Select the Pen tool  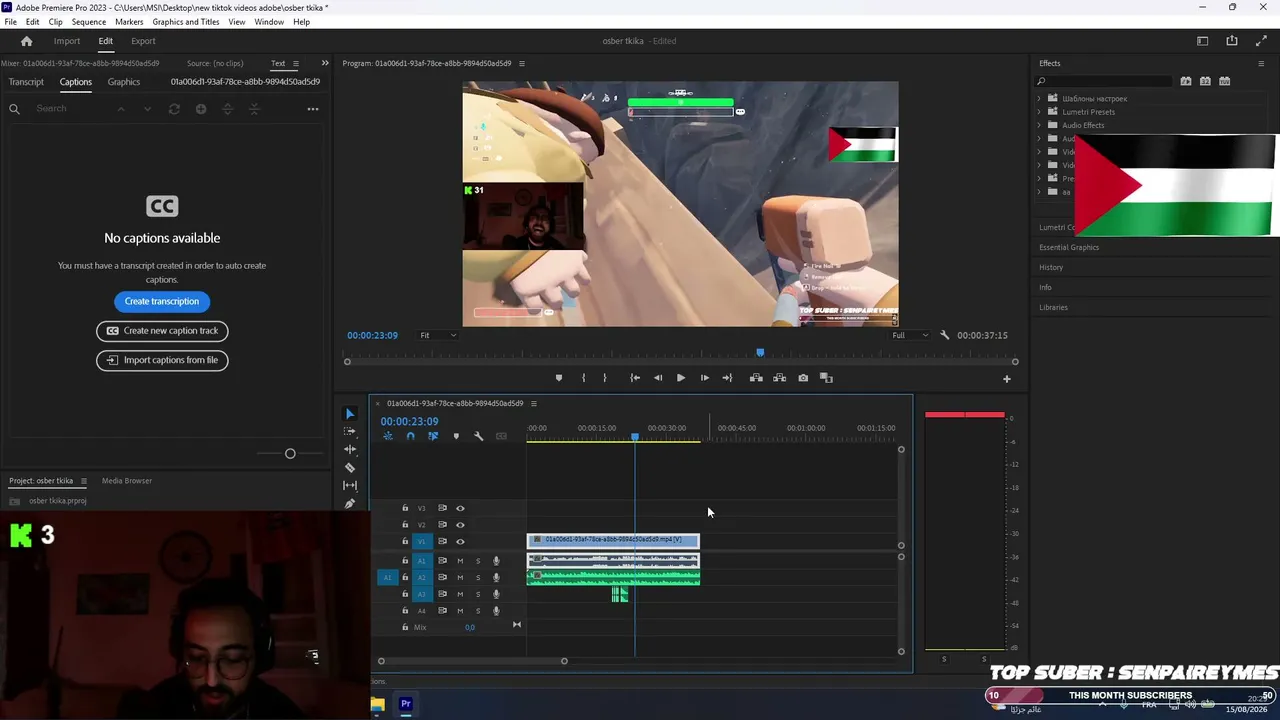350,504
